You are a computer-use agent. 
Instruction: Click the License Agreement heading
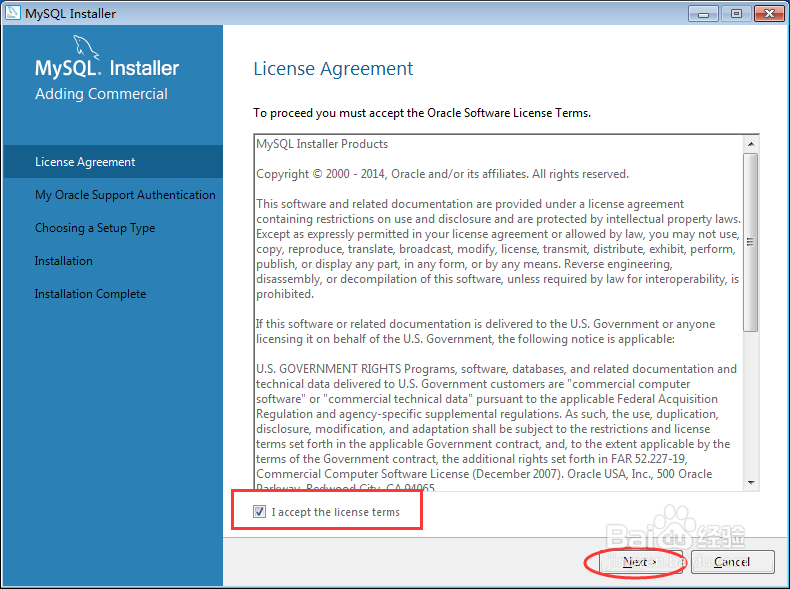[333, 69]
